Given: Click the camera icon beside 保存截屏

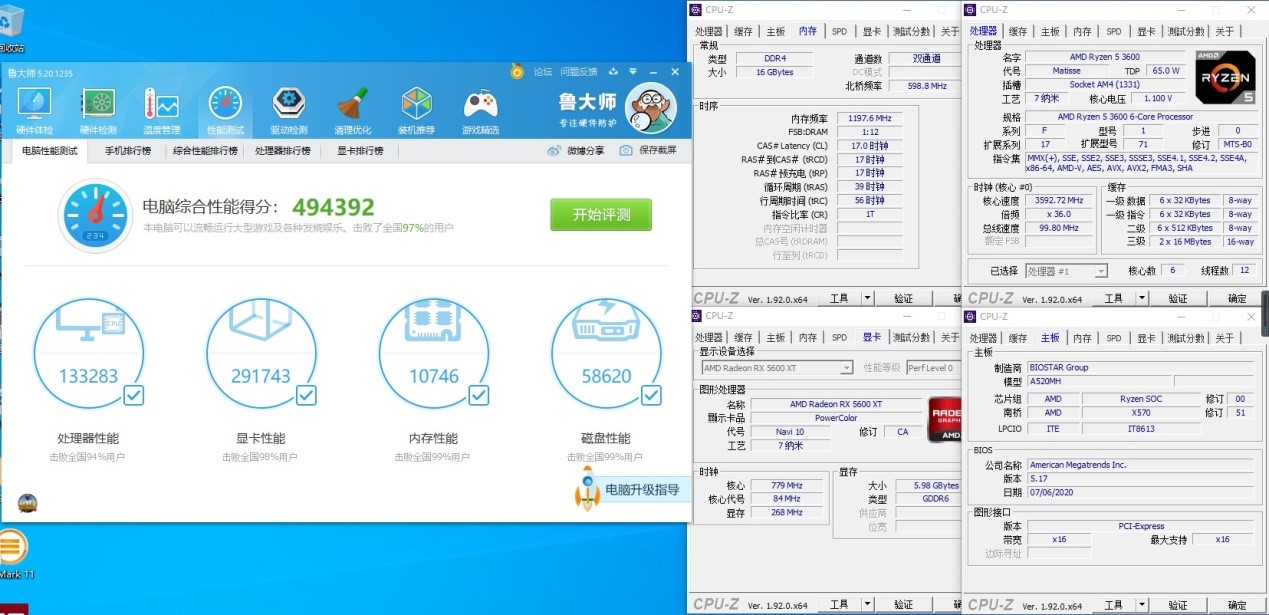Looking at the screenshot, I should coord(626,151).
